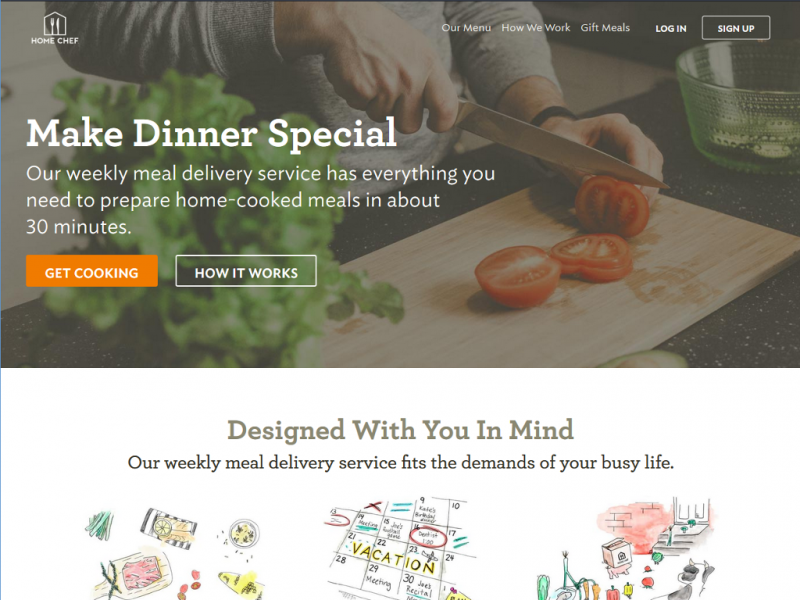Click the HOME CHEF text under the logo
This screenshot has width=800, height=600.
(x=55, y=41)
